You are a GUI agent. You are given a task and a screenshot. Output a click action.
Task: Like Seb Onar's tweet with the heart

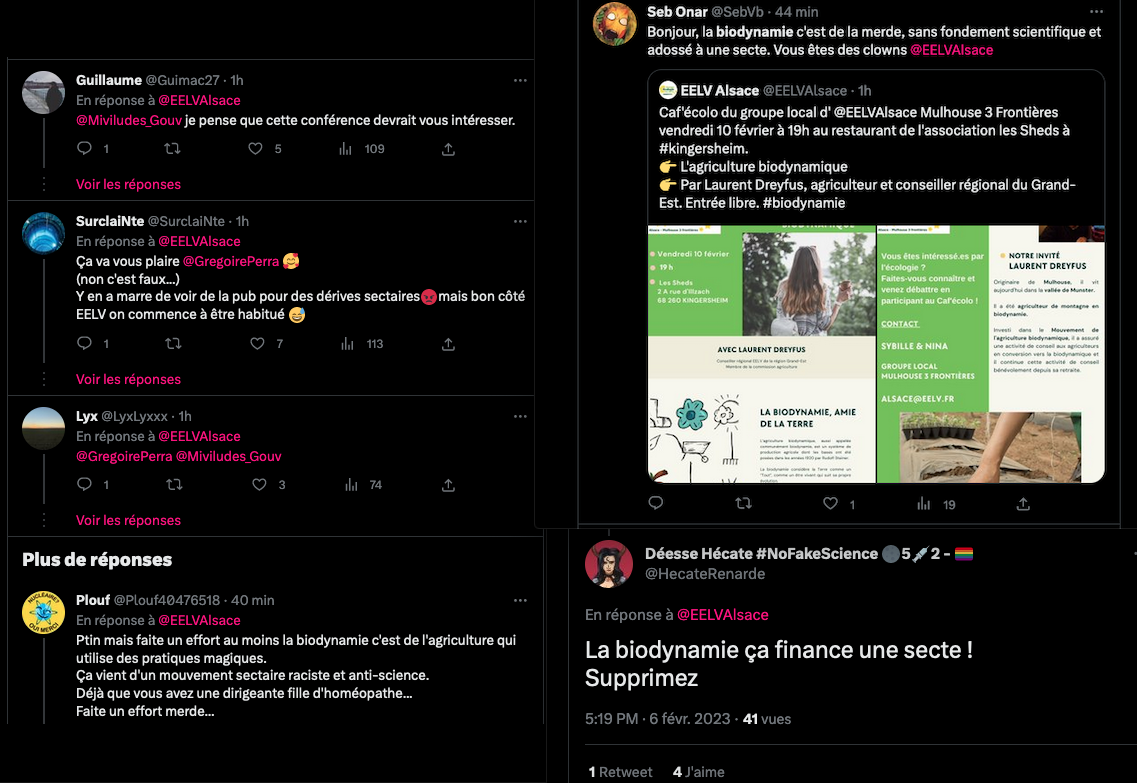pyautogui.click(x=830, y=503)
